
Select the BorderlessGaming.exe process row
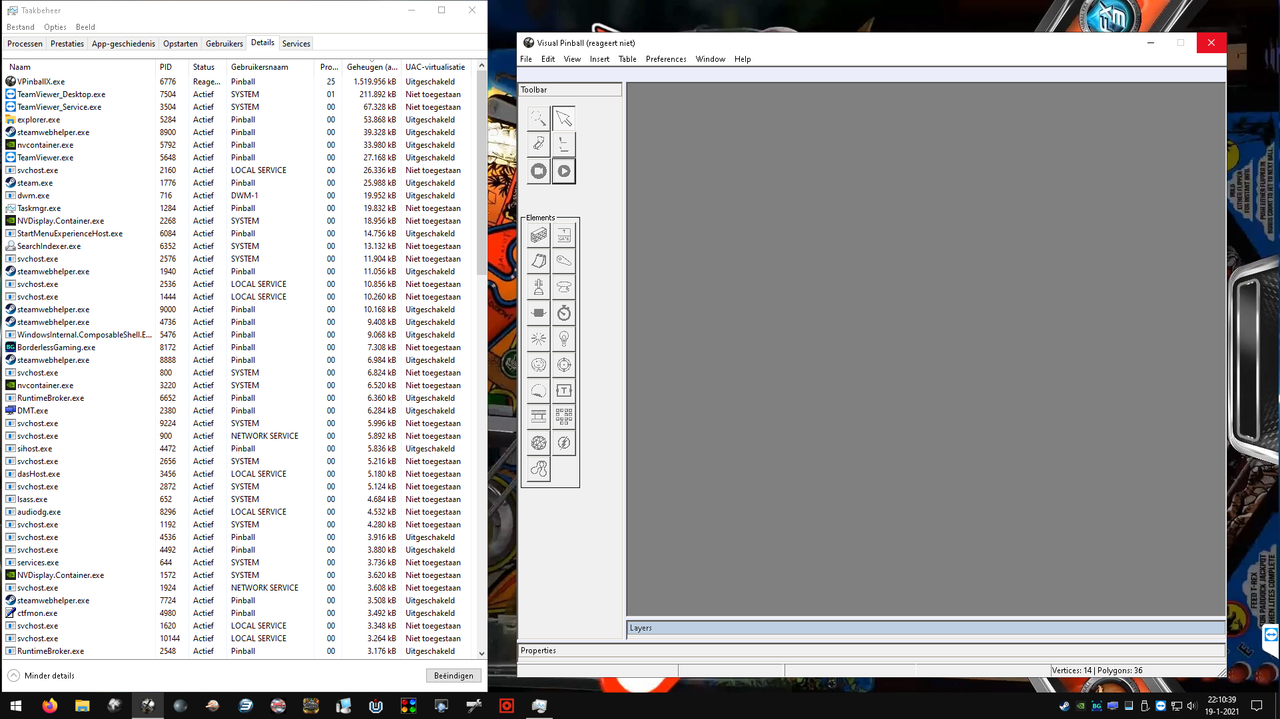click(238, 347)
